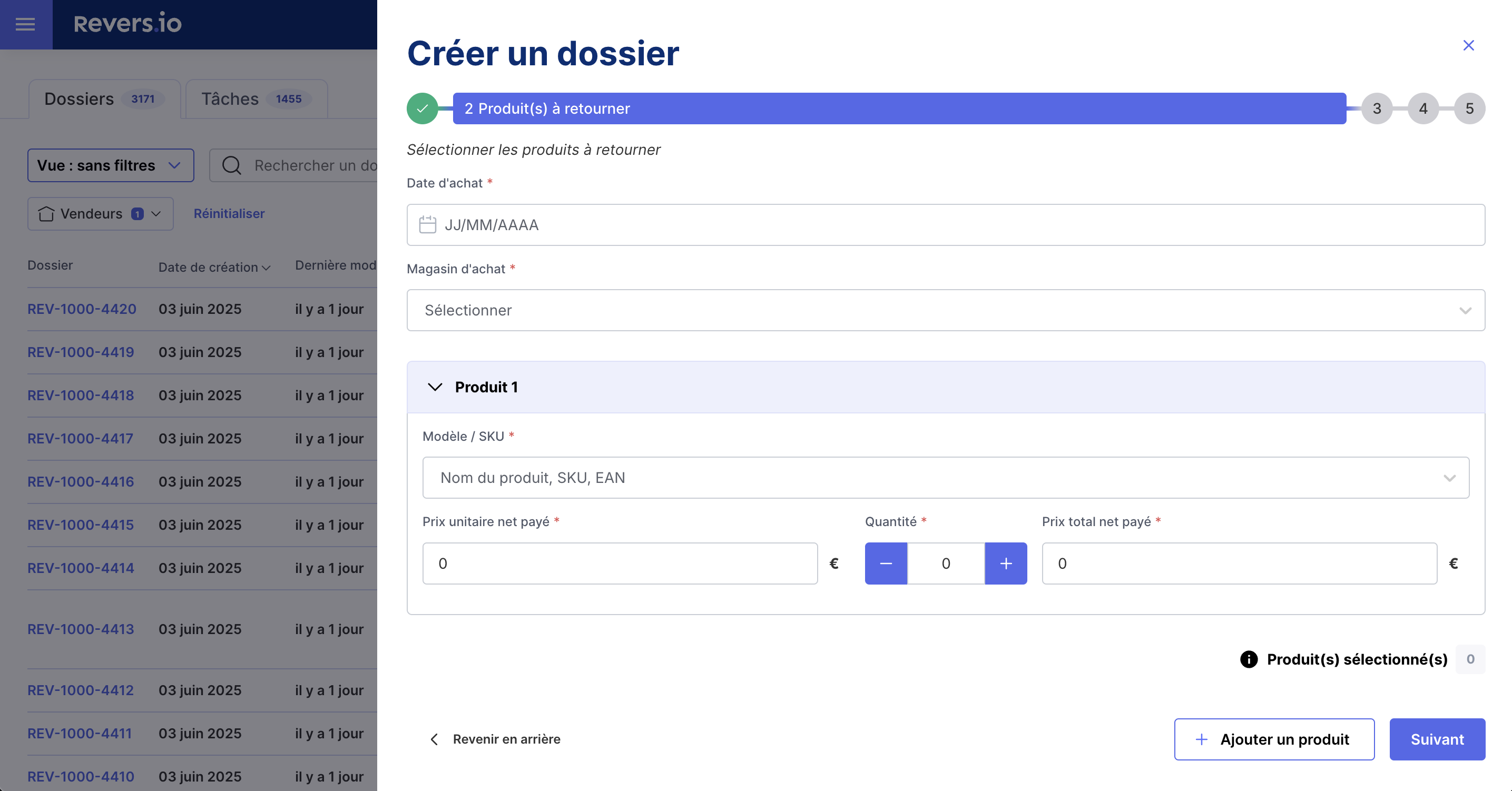
Task: Click the Vendeurs filter count badge 1
Action: tap(138, 214)
